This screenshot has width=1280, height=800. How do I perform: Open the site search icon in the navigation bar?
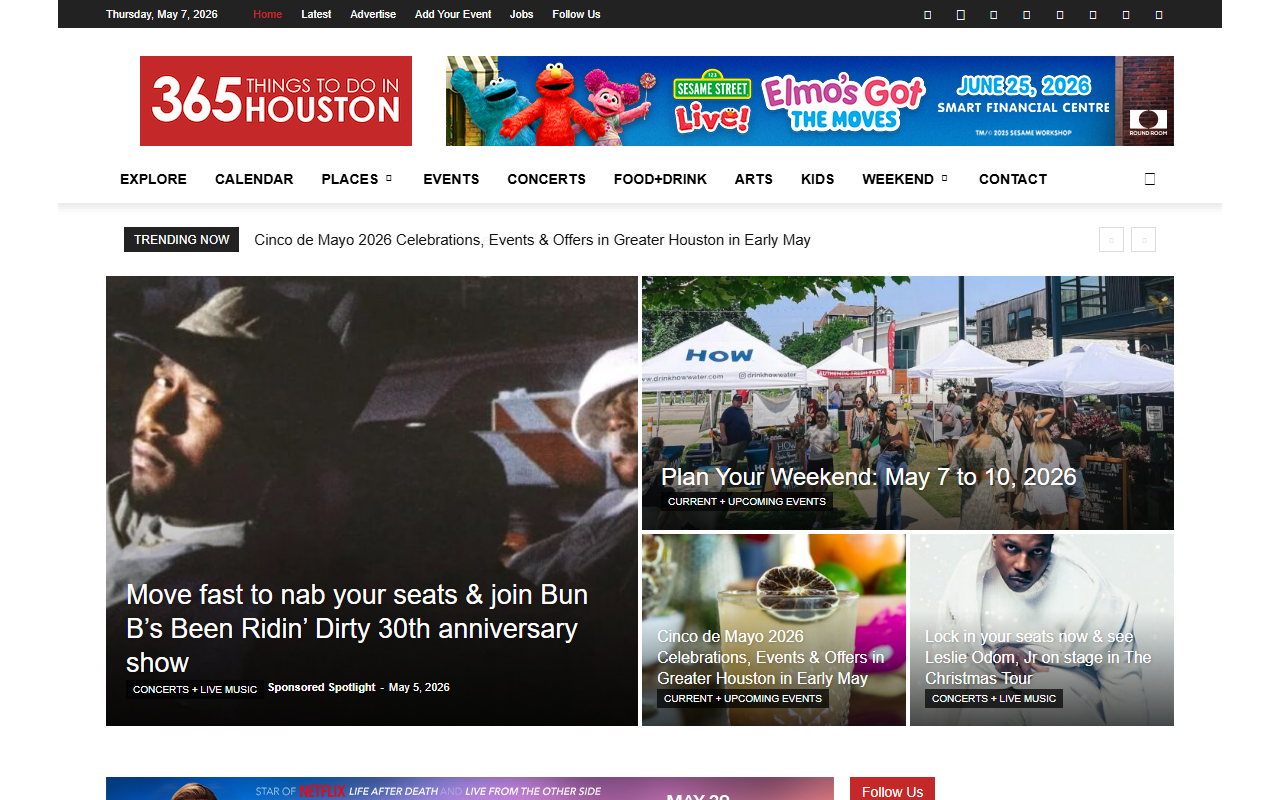pyautogui.click(x=1149, y=179)
